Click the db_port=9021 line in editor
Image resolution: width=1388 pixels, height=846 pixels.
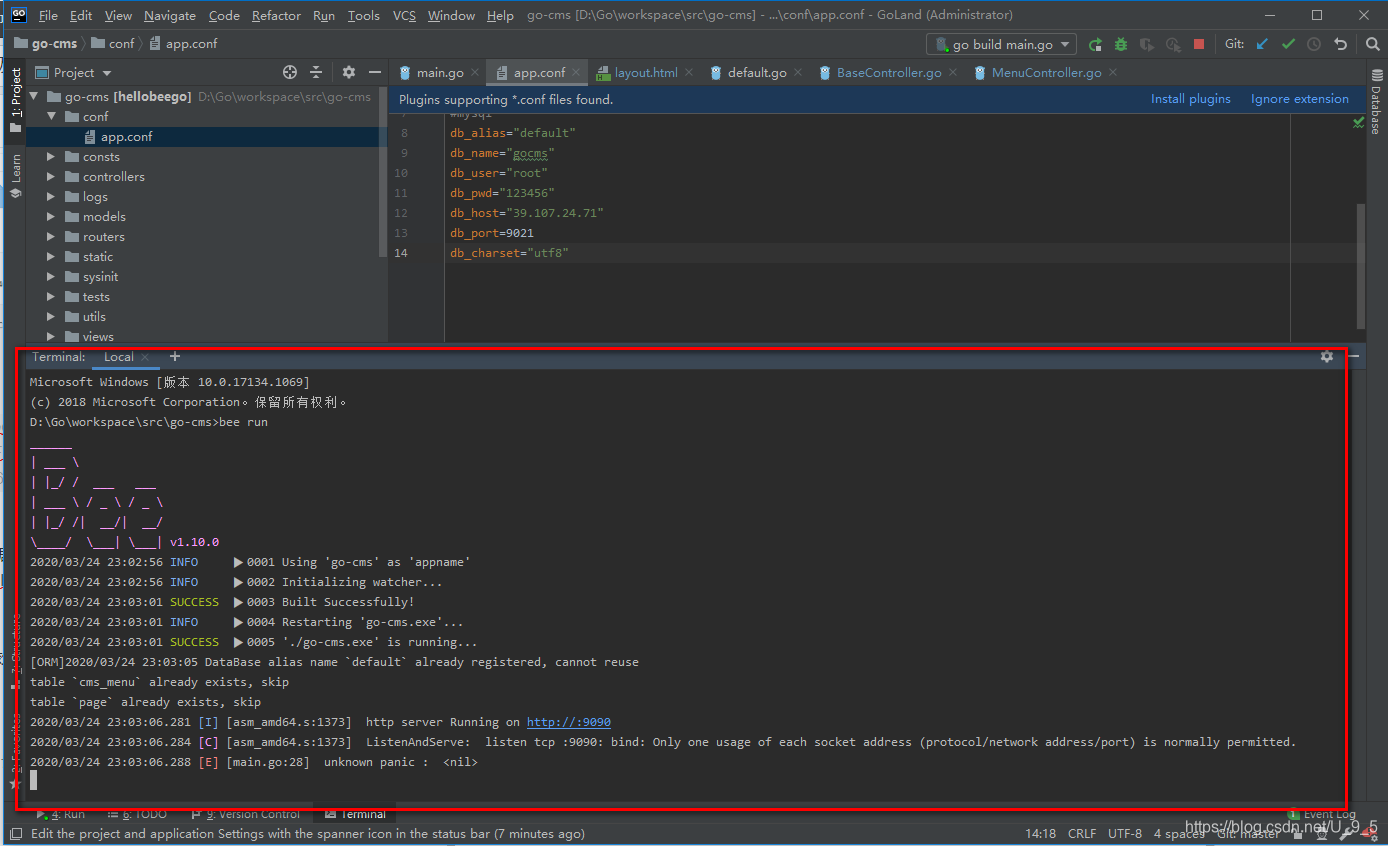(491, 233)
